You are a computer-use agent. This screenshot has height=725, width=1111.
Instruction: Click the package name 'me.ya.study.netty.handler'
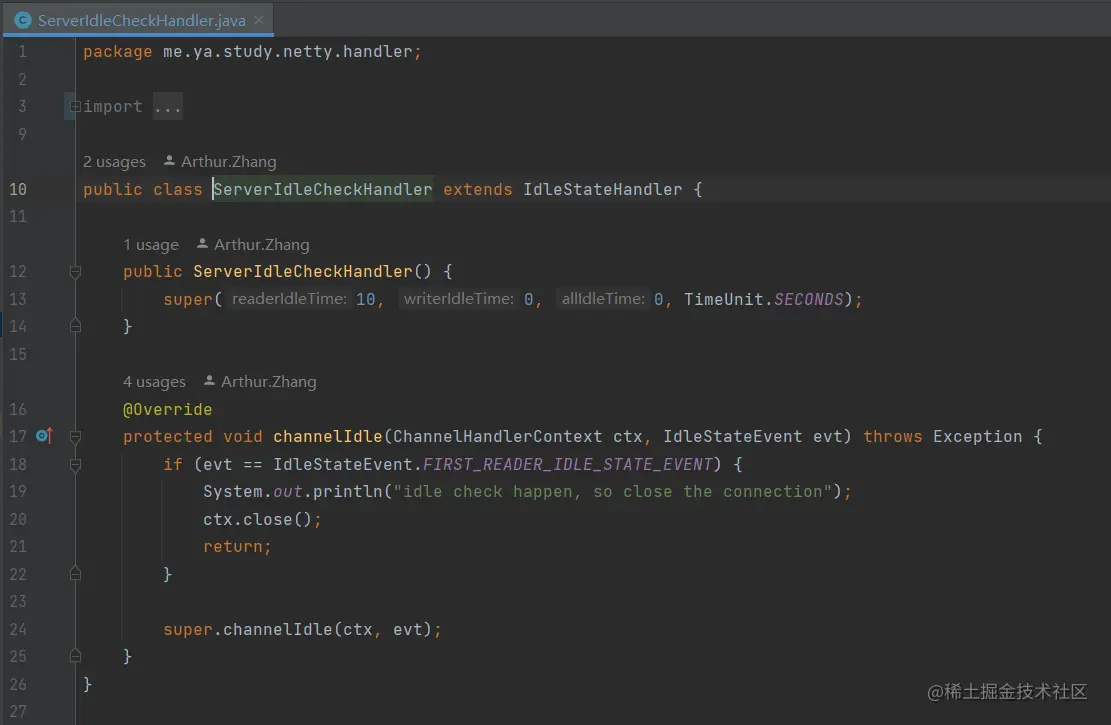[288, 52]
